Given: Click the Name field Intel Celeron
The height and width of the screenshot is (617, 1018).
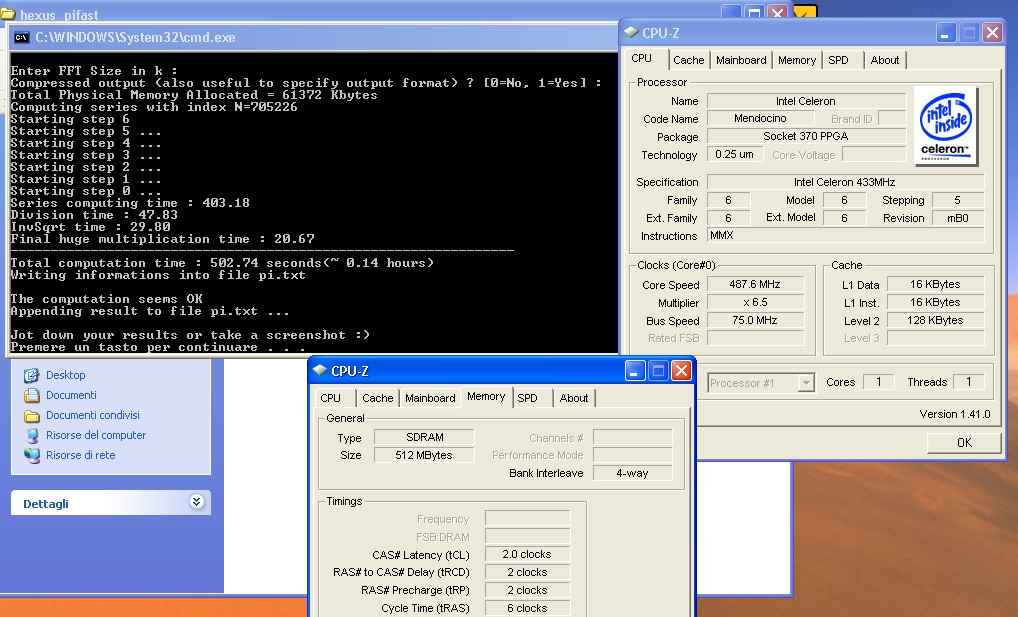Looking at the screenshot, I should coord(806,101).
